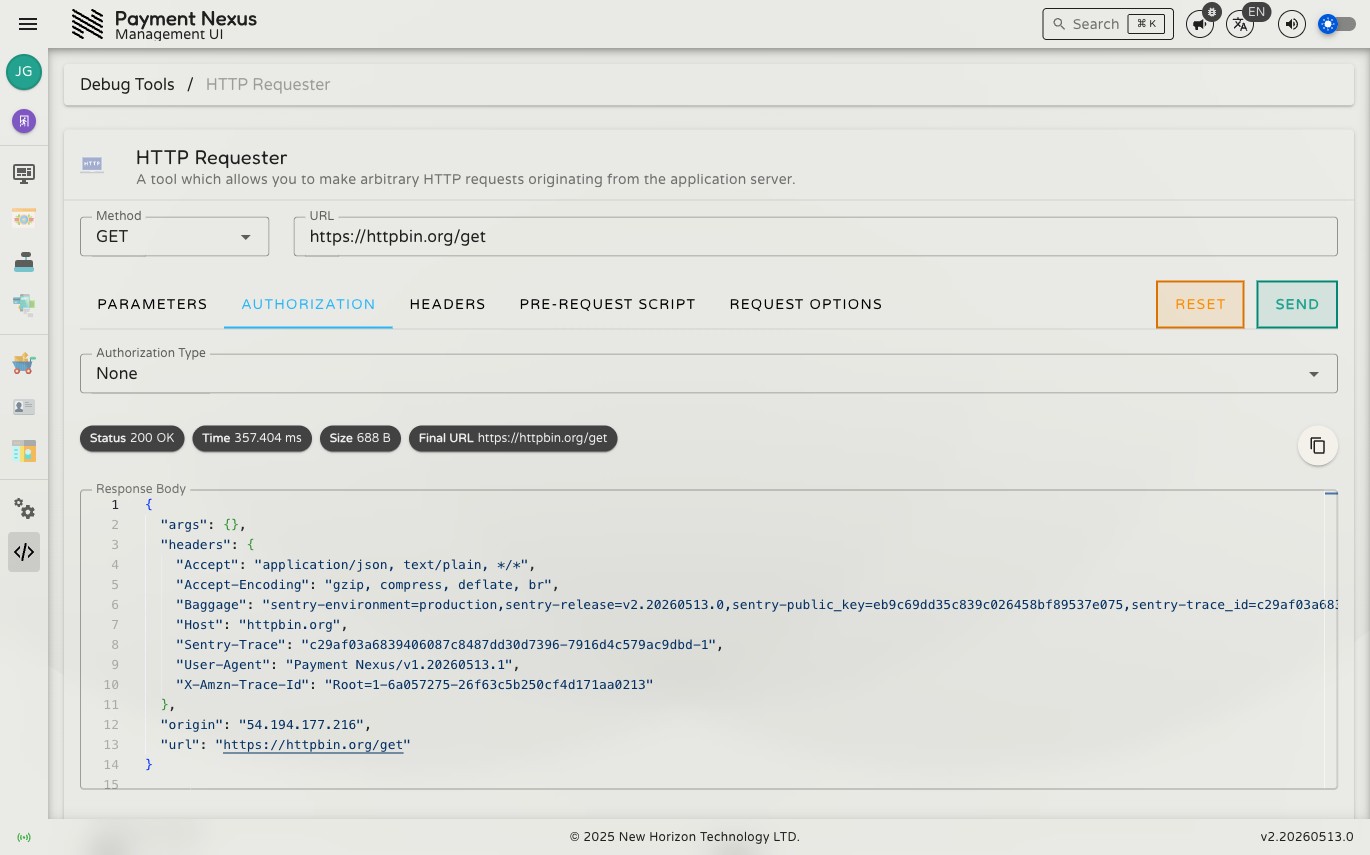This screenshot has width=1370, height=855.
Task: Switch to the Request Options tab
Action: point(805,304)
